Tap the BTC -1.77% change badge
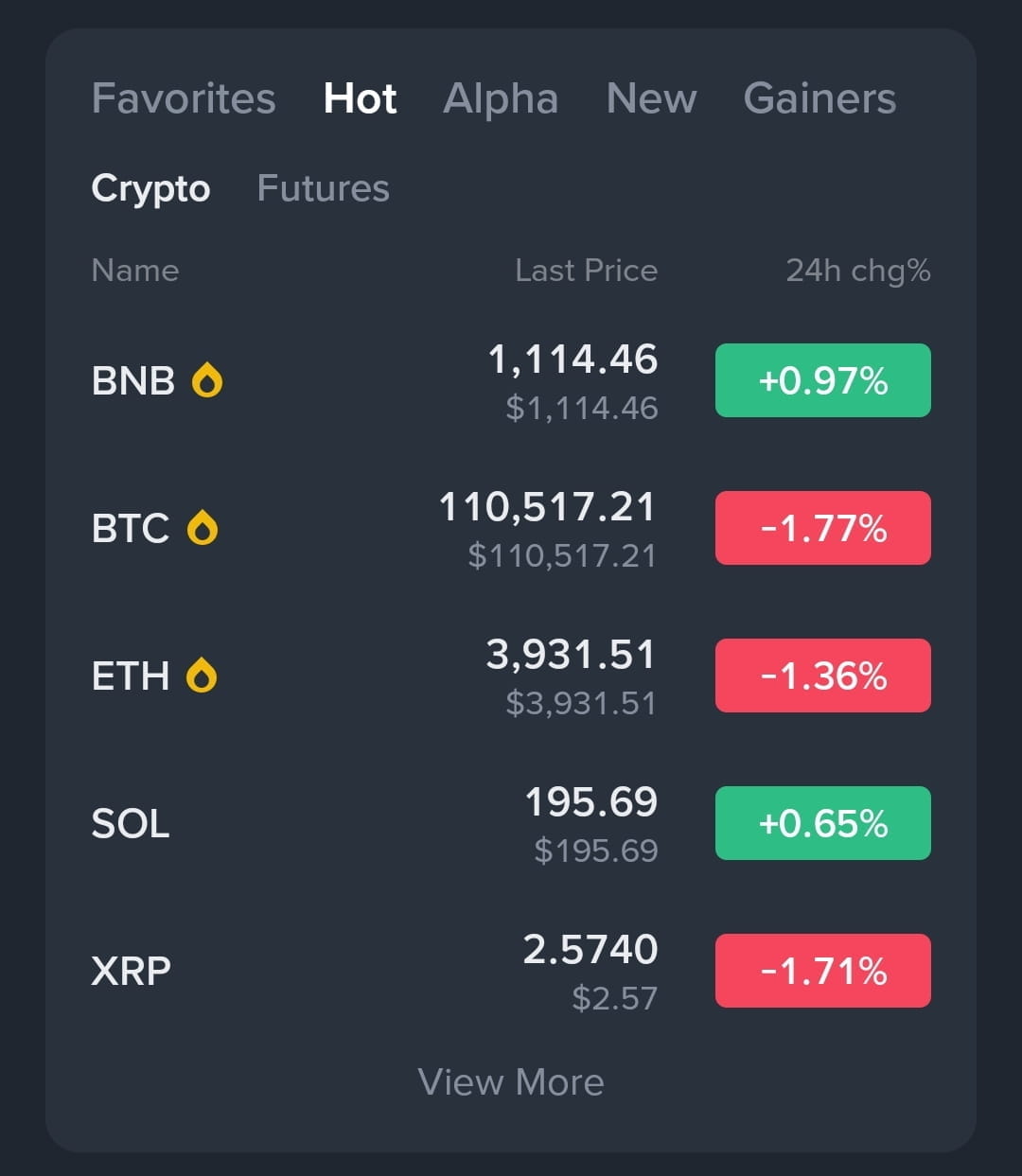The width and height of the screenshot is (1022, 1176). click(823, 528)
